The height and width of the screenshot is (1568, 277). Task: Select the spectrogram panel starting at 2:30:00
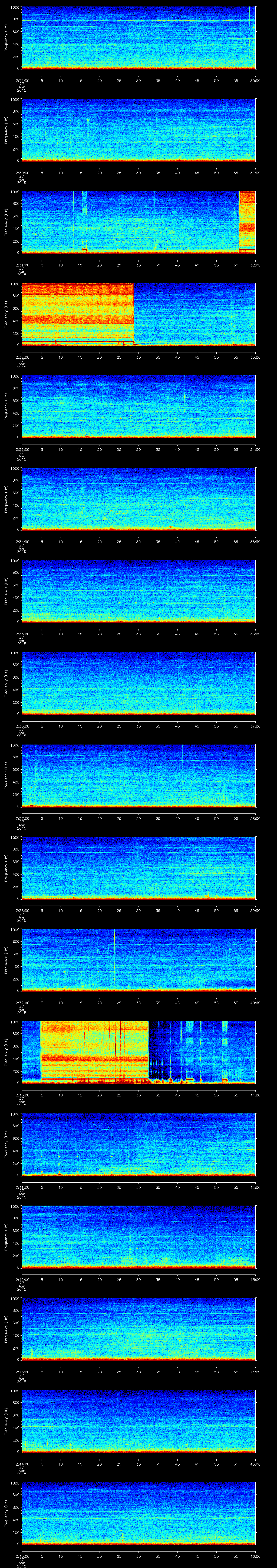tap(138, 130)
